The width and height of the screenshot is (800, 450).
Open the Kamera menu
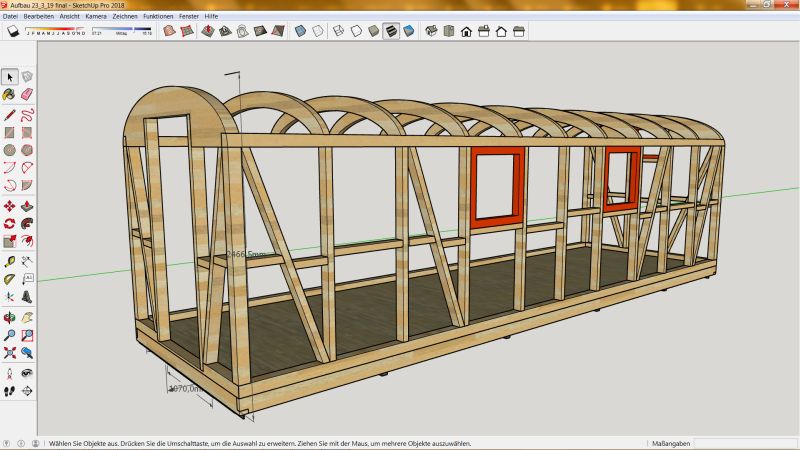click(96, 17)
